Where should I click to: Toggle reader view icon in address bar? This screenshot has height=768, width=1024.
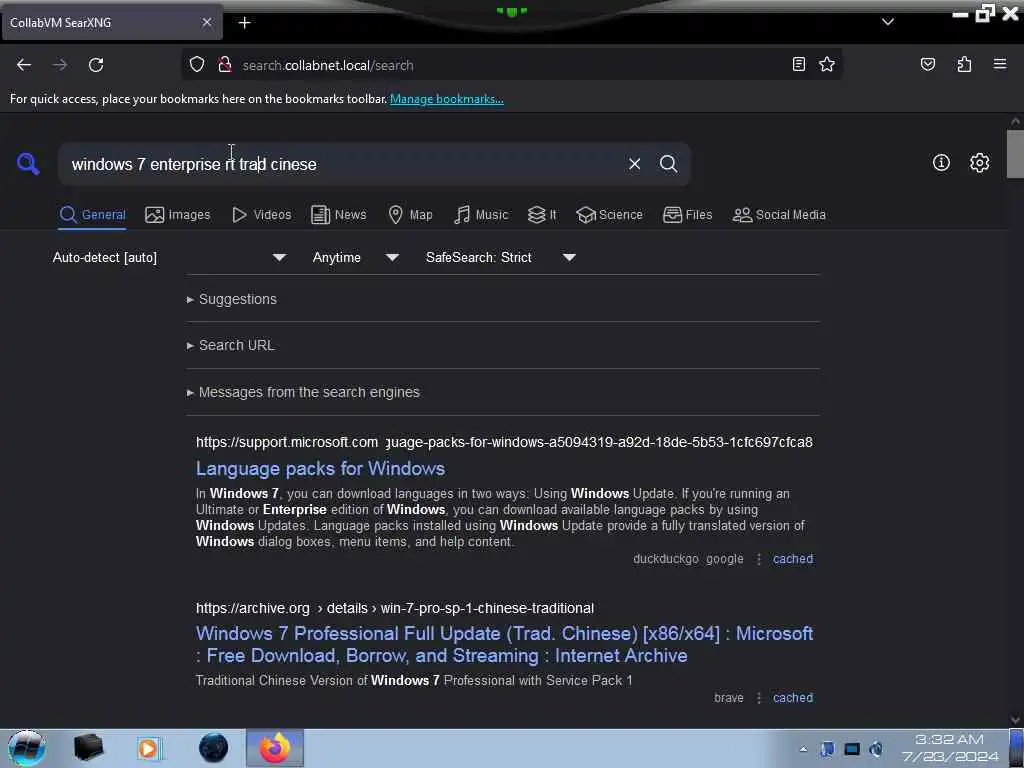point(798,64)
